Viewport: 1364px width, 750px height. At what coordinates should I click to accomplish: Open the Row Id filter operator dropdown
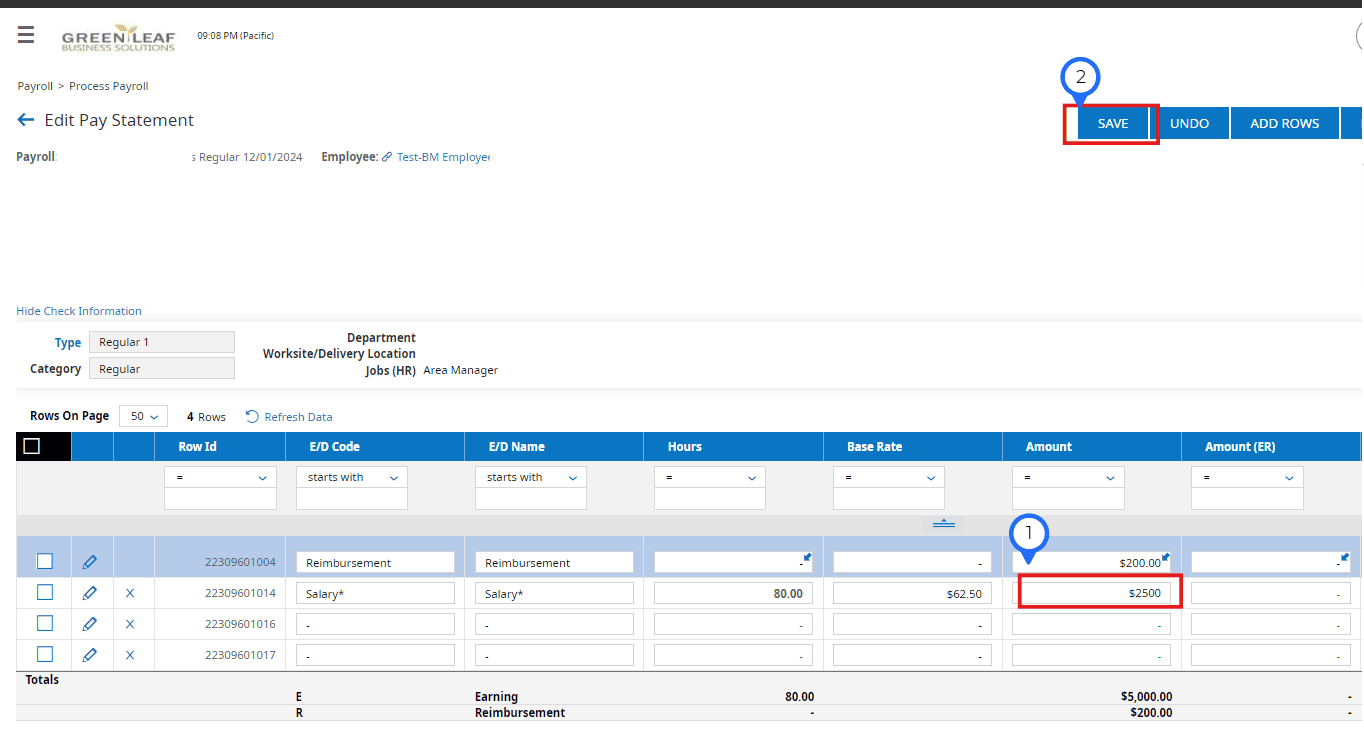point(220,477)
